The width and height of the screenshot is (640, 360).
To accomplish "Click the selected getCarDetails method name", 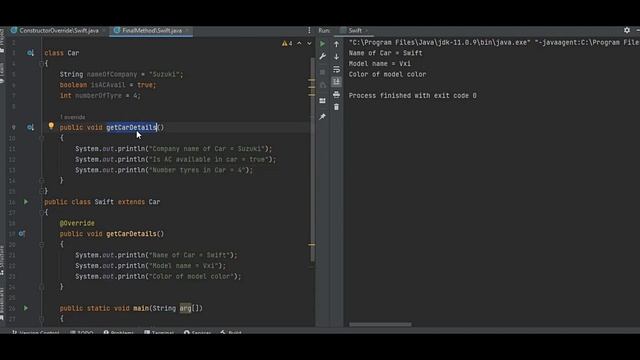I will pos(131,127).
